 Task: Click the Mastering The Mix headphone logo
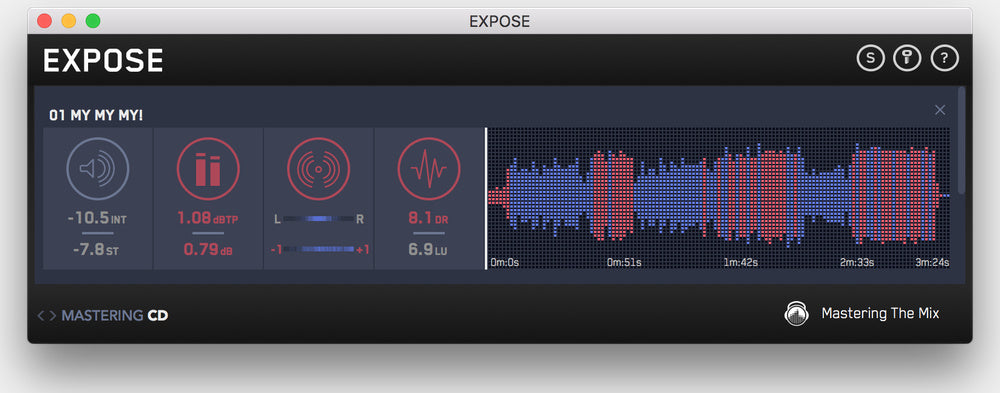pos(797,313)
